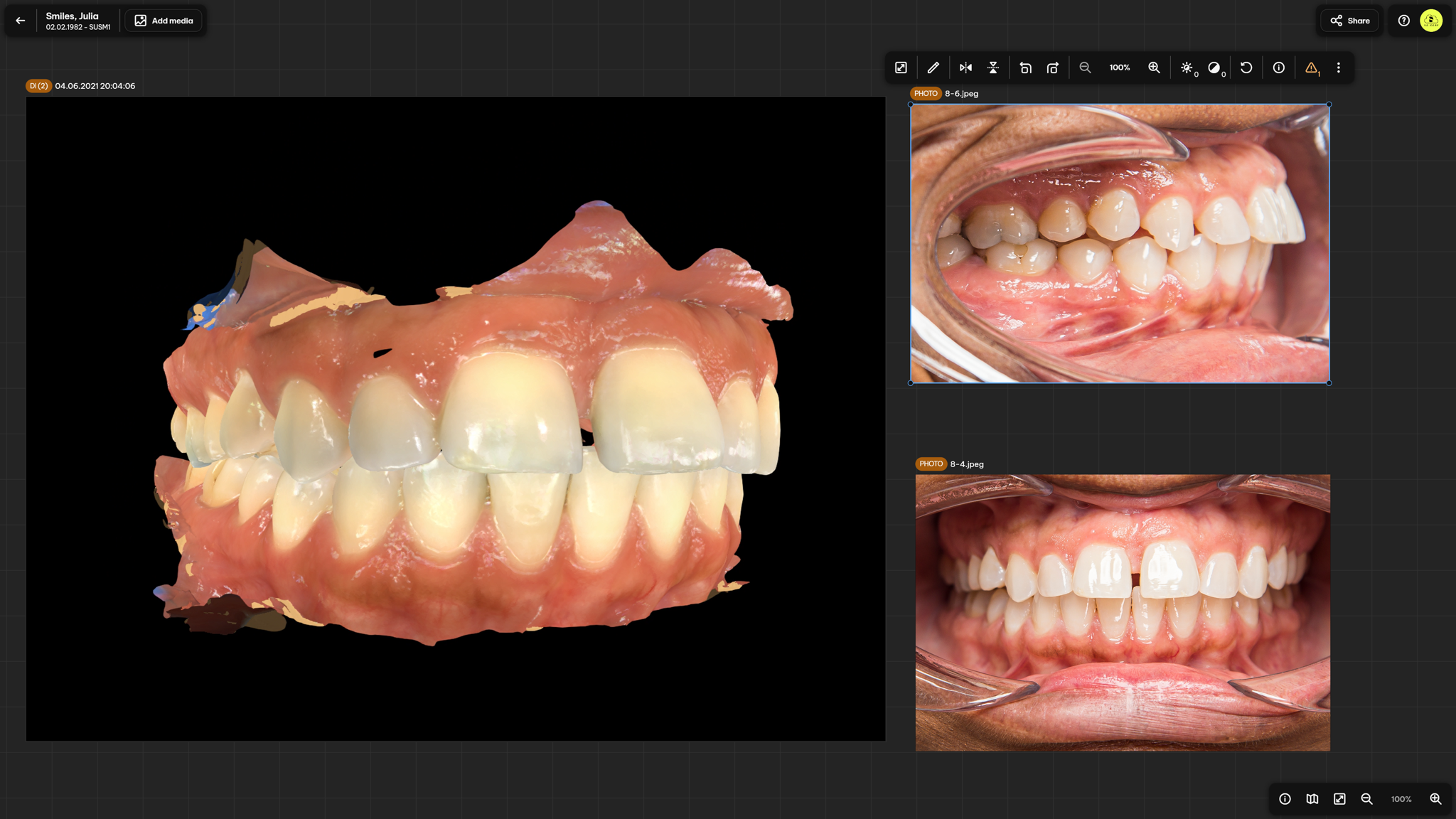This screenshot has height=819, width=1456.
Task: Open the yellow user avatar menu
Action: click(x=1431, y=21)
